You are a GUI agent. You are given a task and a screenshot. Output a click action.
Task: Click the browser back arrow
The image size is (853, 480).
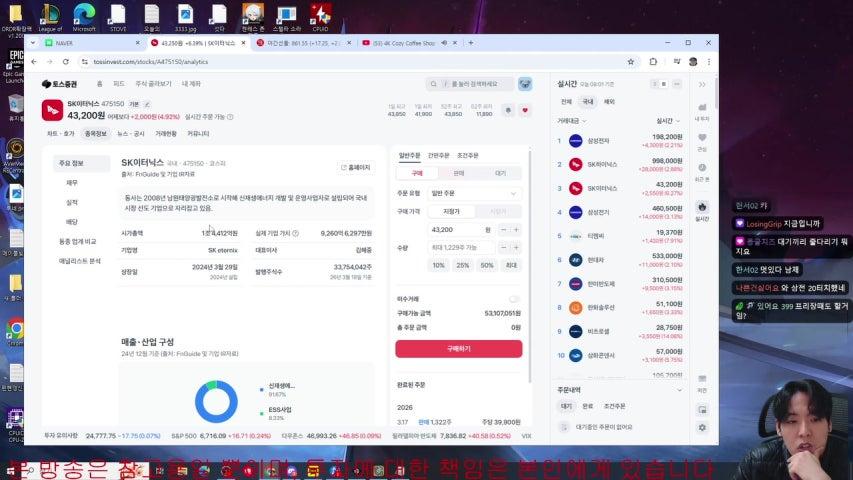point(34,62)
